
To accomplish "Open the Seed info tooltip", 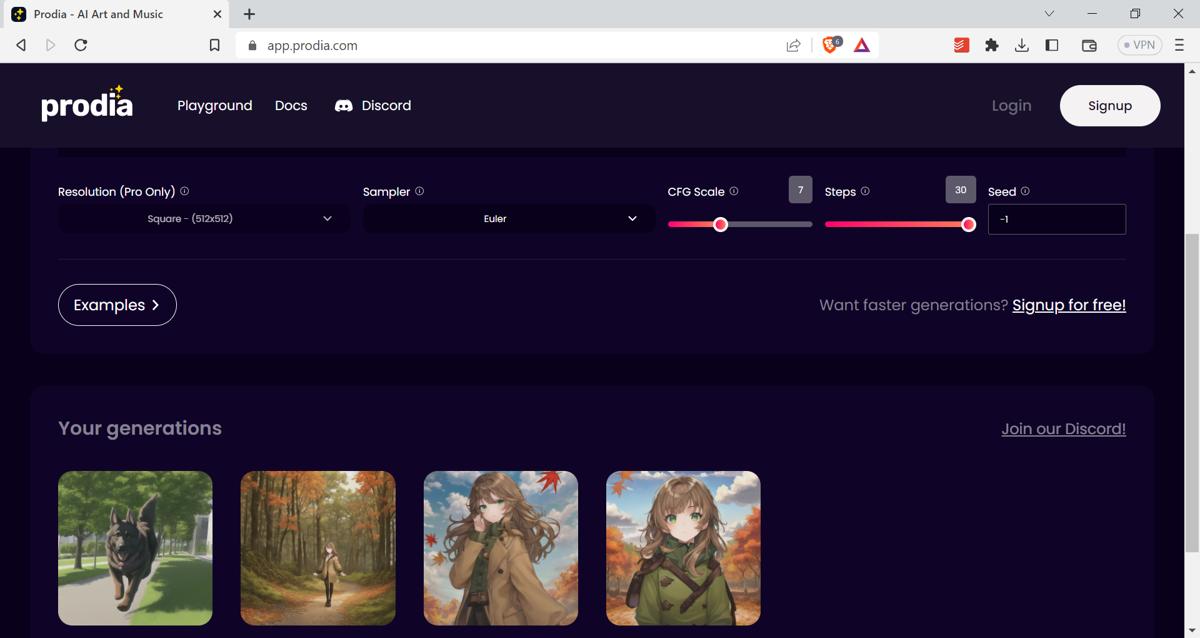I will [x=1024, y=190].
